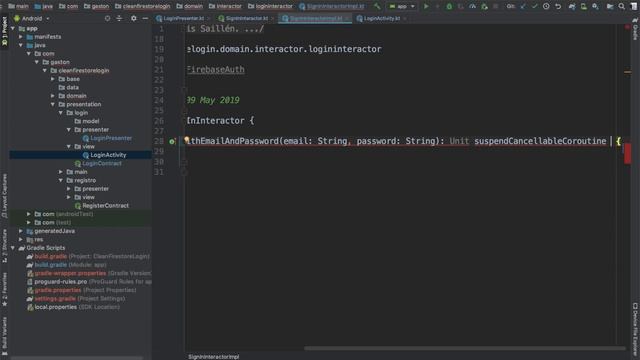Viewport: 640px width, 360px height.
Task: Click the domain breadcrumb in navigation bar
Action: [189, 6]
